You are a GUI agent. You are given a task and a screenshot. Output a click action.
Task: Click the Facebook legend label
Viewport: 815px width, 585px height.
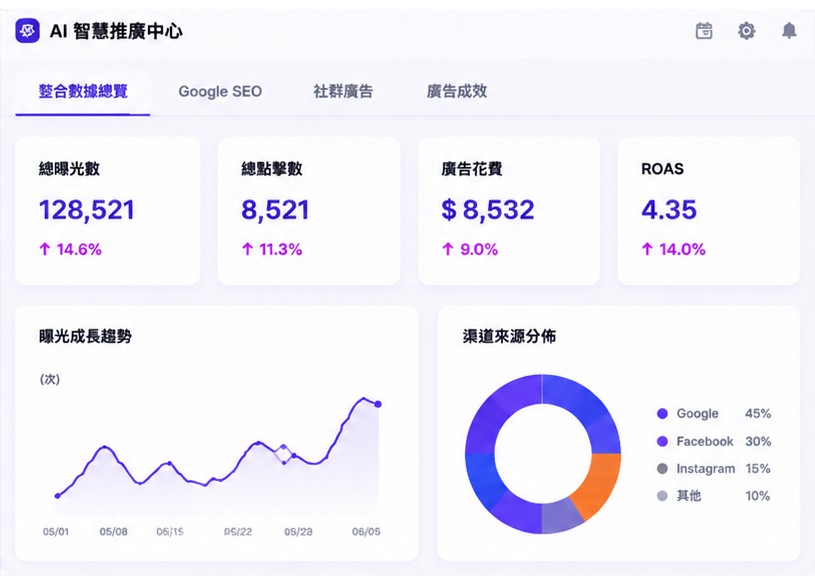pos(704,441)
